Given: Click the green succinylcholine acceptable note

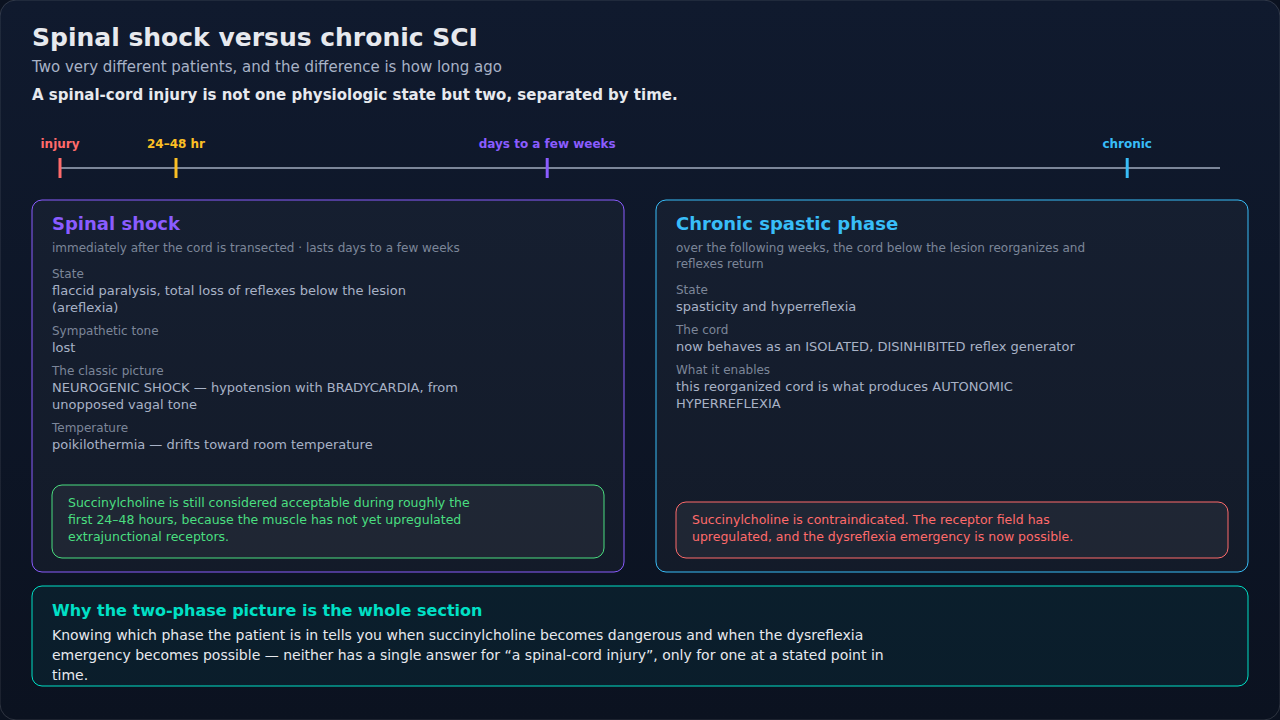Looking at the screenshot, I should (x=328, y=521).
